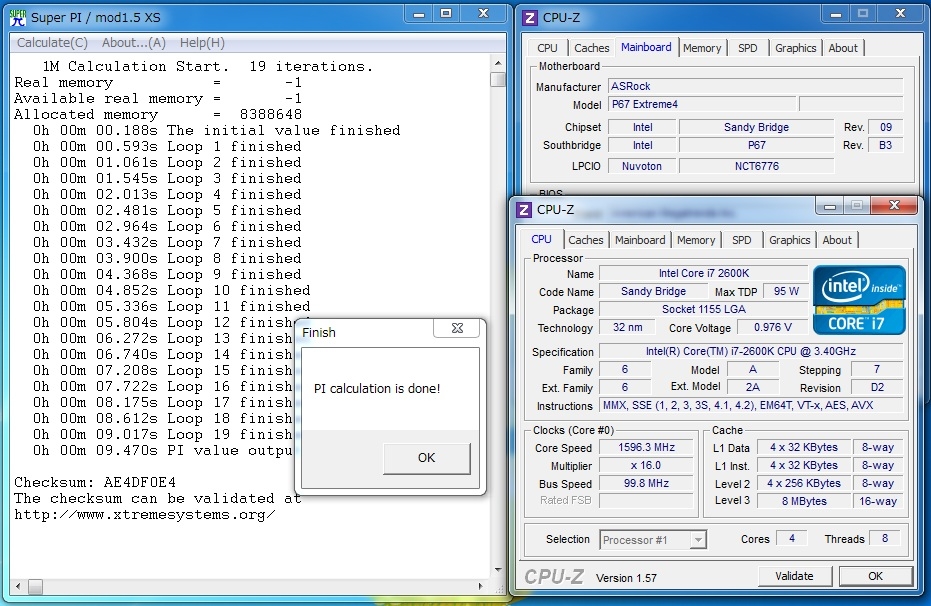Click the Super PI vertical scrollbar down arrow
The image size is (931, 606).
click(x=498, y=570)
